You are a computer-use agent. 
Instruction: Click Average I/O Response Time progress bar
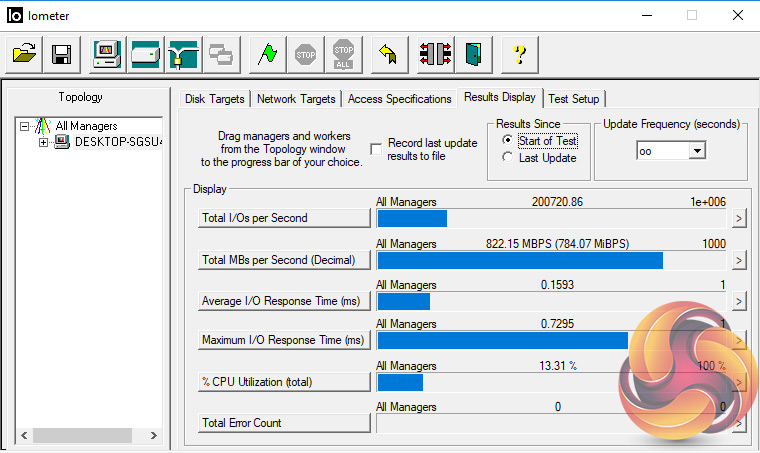[552, 301]
